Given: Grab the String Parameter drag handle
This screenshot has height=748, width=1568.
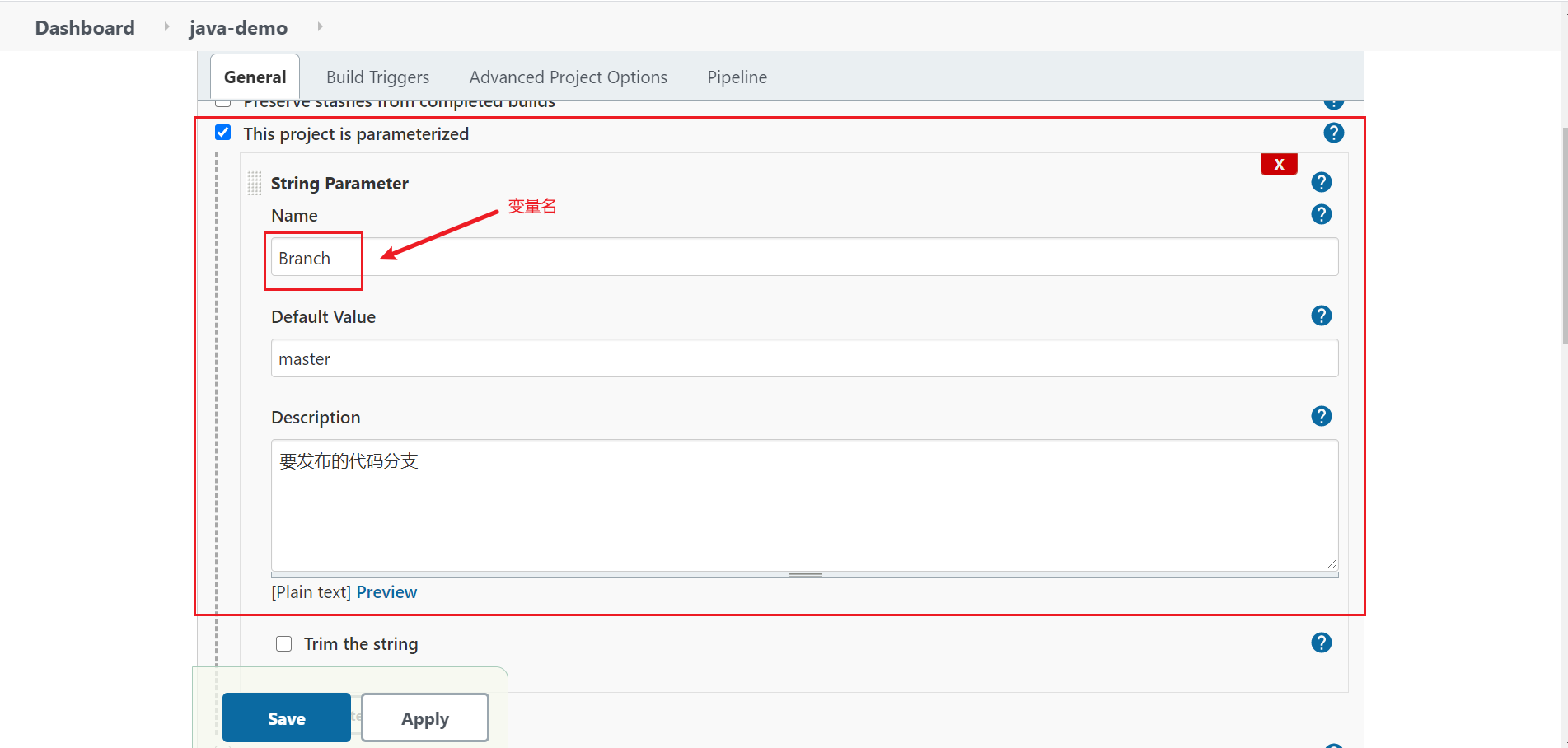Looking at the screenshot, I should tap(255, 183).
